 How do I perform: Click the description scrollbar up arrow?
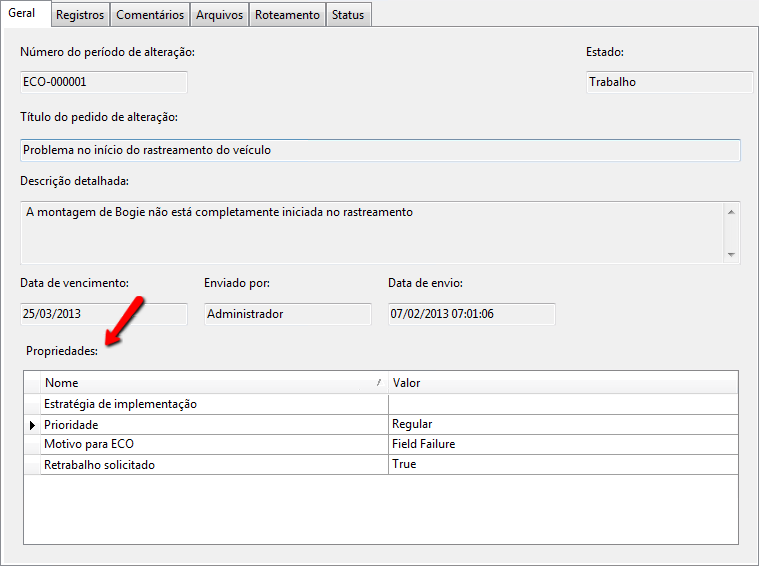pos(731,212)
